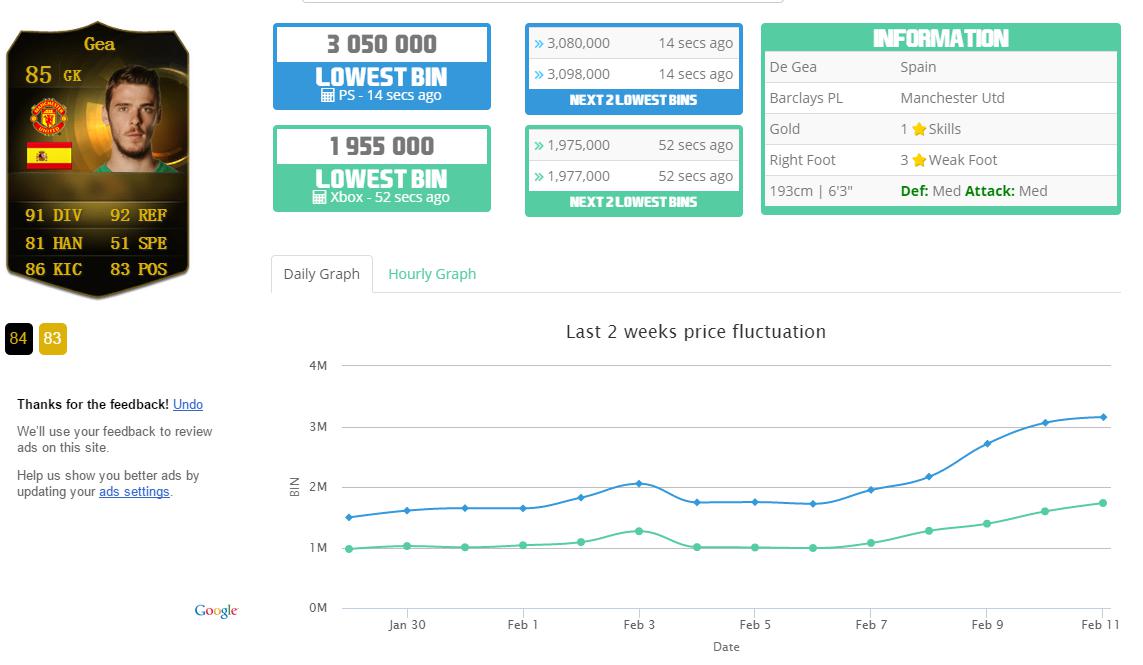
Task: Click the arrow icon before 1,975,000
Action: click(x=539, y=146)
